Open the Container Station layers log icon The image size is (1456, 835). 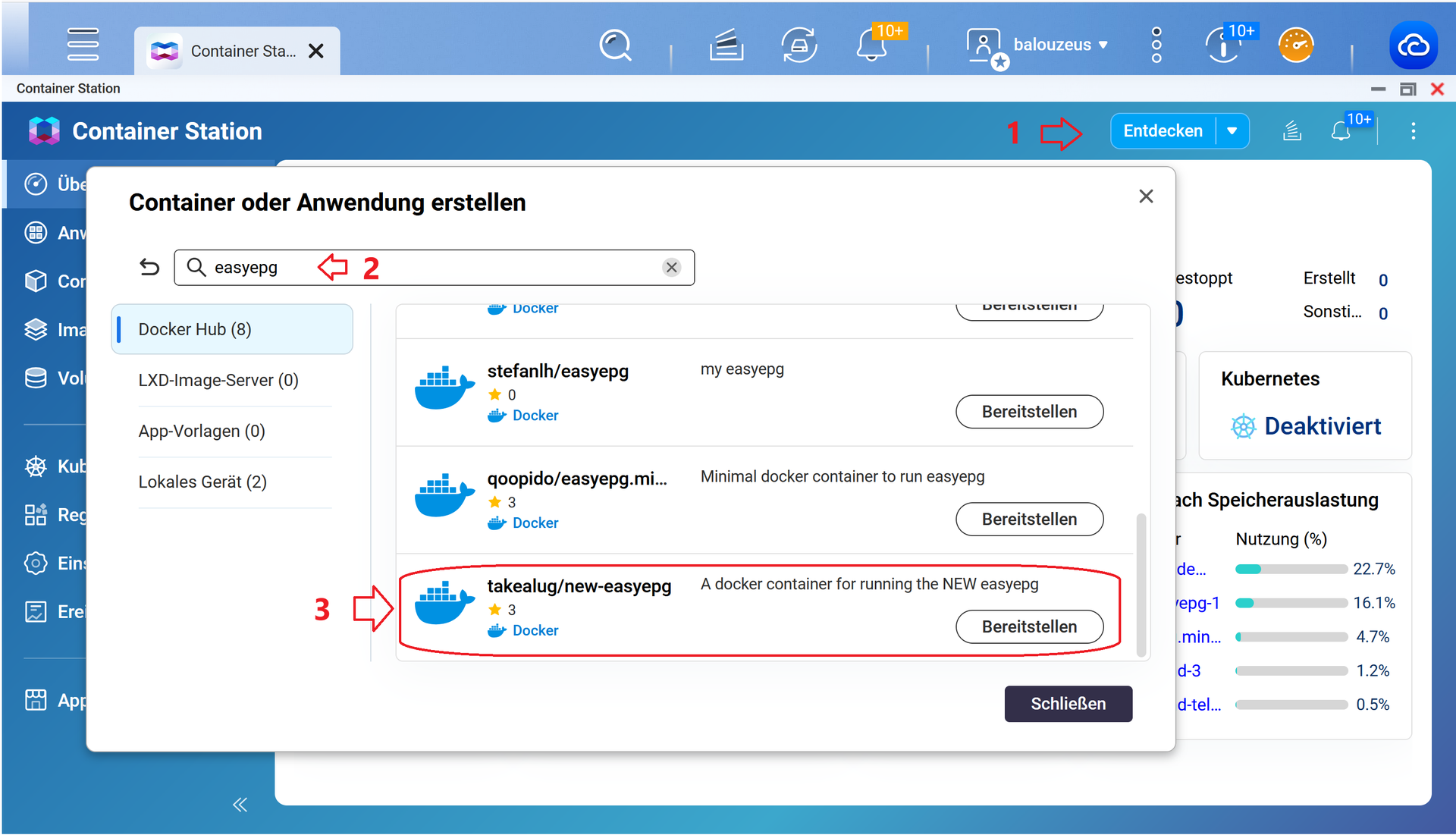pos(1291,131)
